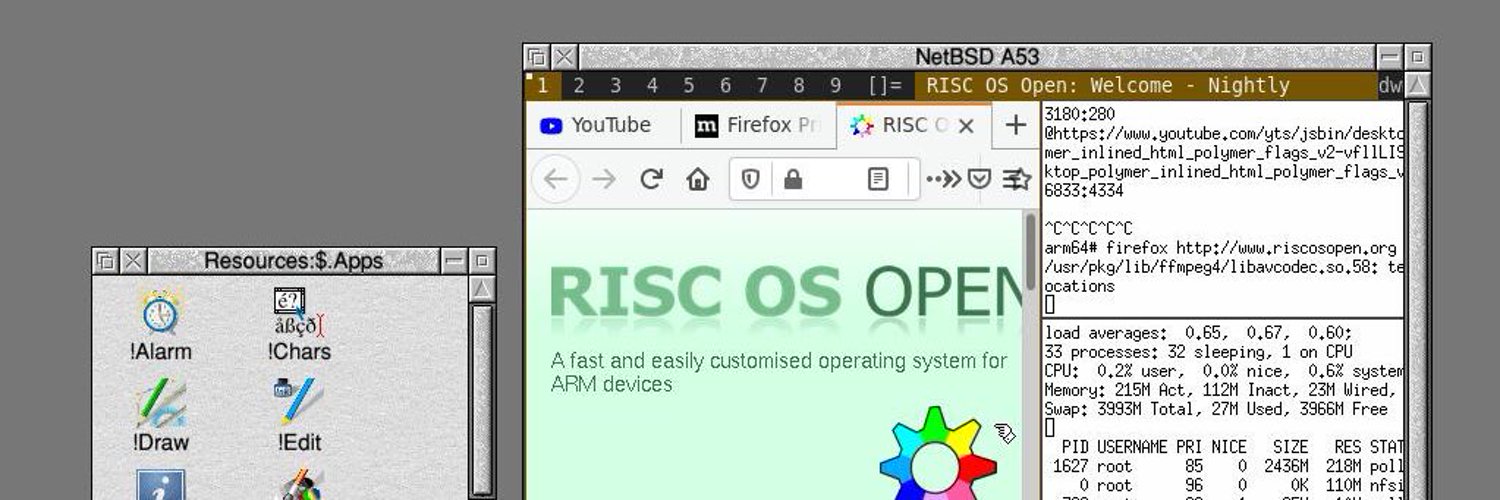Click the RISC OS OPEN page heading
The height and width of the screenshot is (500, 1500).
click(x=786, y=292)
